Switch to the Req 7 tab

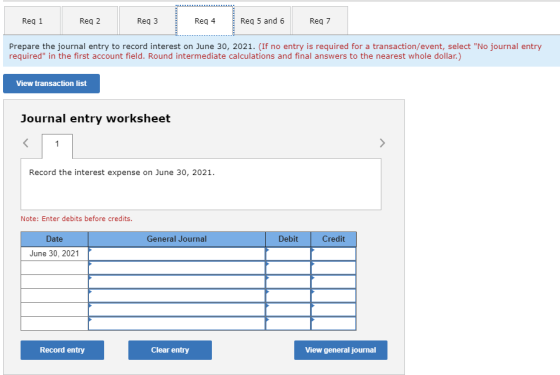[320, 21]
